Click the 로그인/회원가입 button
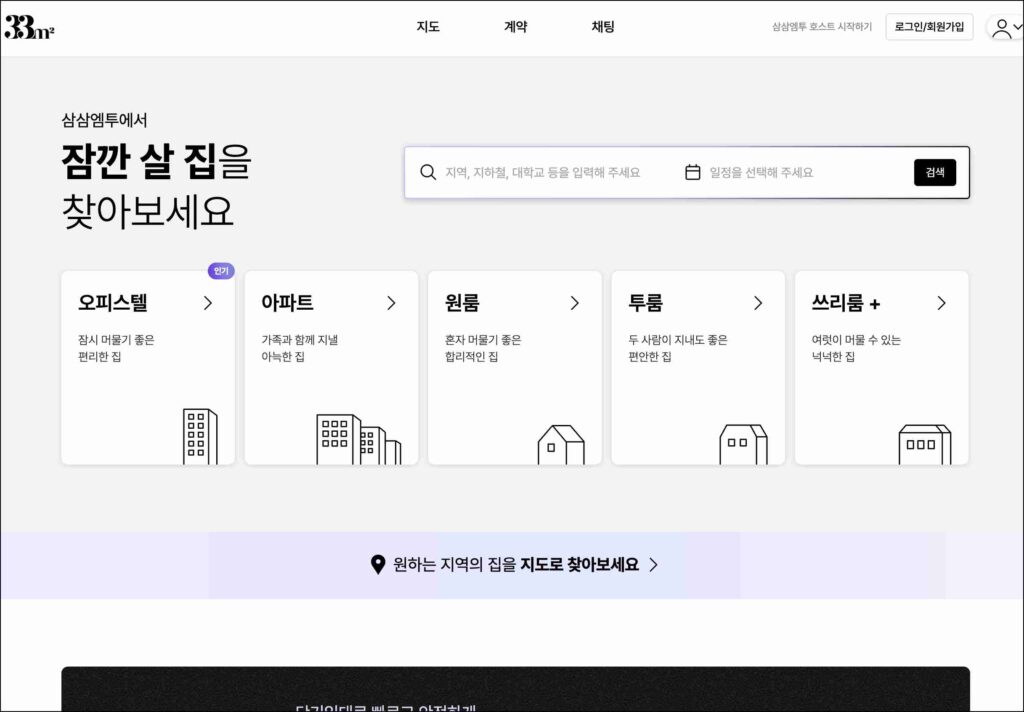Viewport: 1024px width, 712px height. (x=929, y=27)
